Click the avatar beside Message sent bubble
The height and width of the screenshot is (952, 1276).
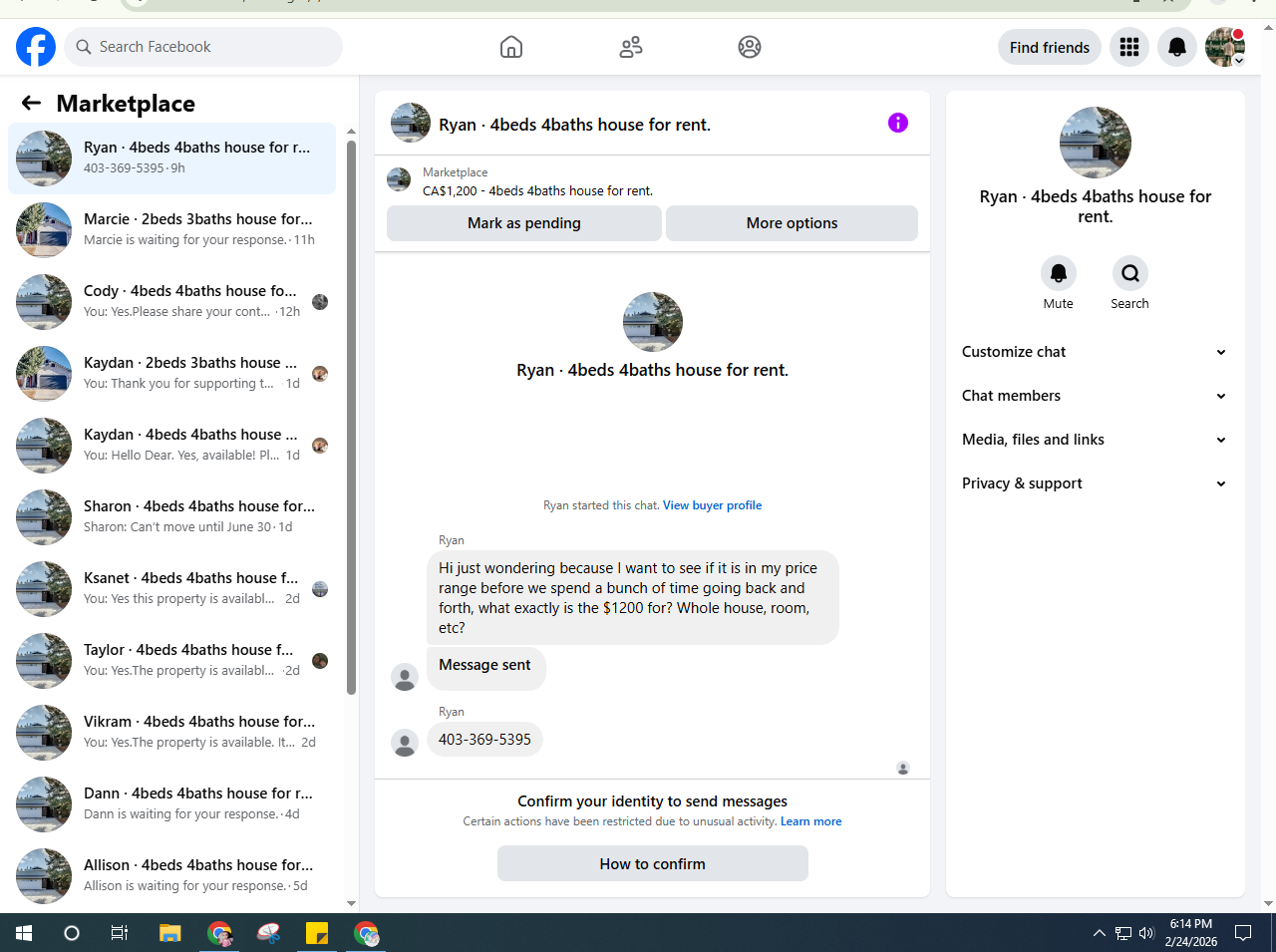click(x=405, y=678)
